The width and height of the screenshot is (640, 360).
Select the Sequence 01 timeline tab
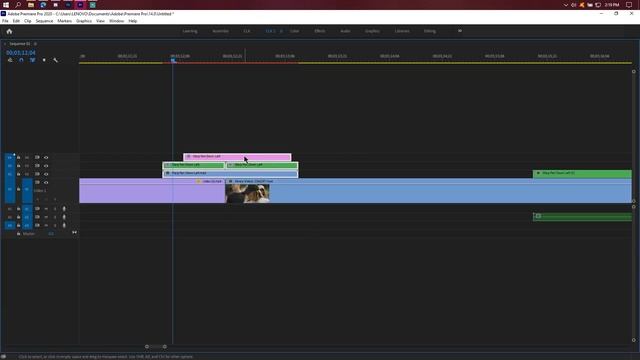(x=20, y=44)
